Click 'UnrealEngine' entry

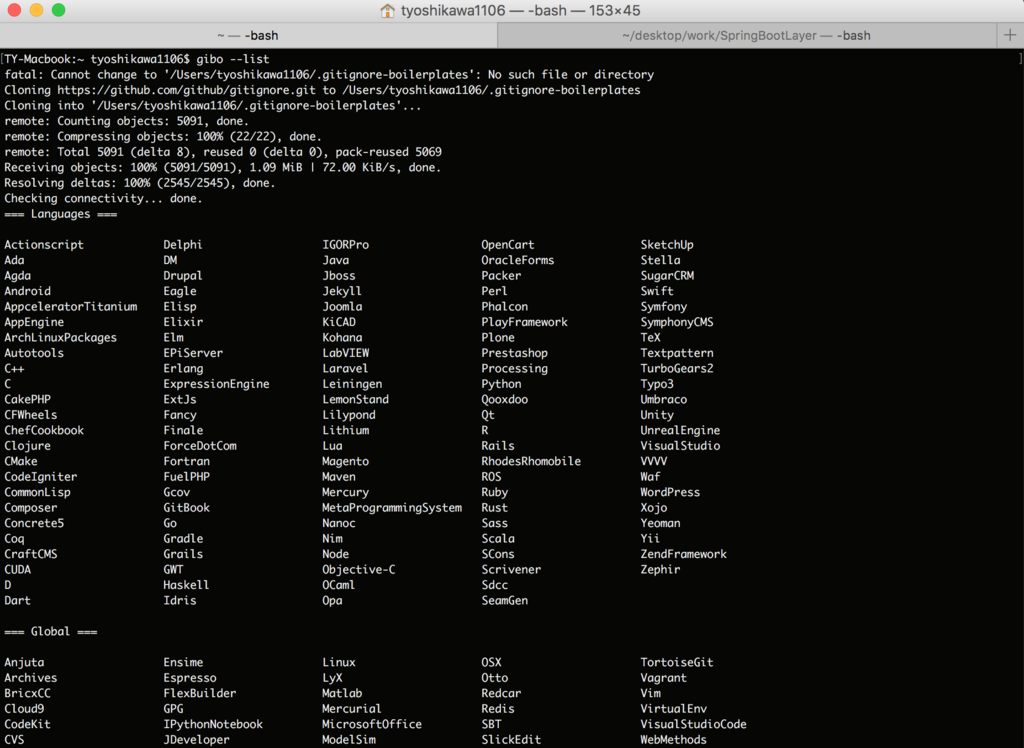(680, 431)
